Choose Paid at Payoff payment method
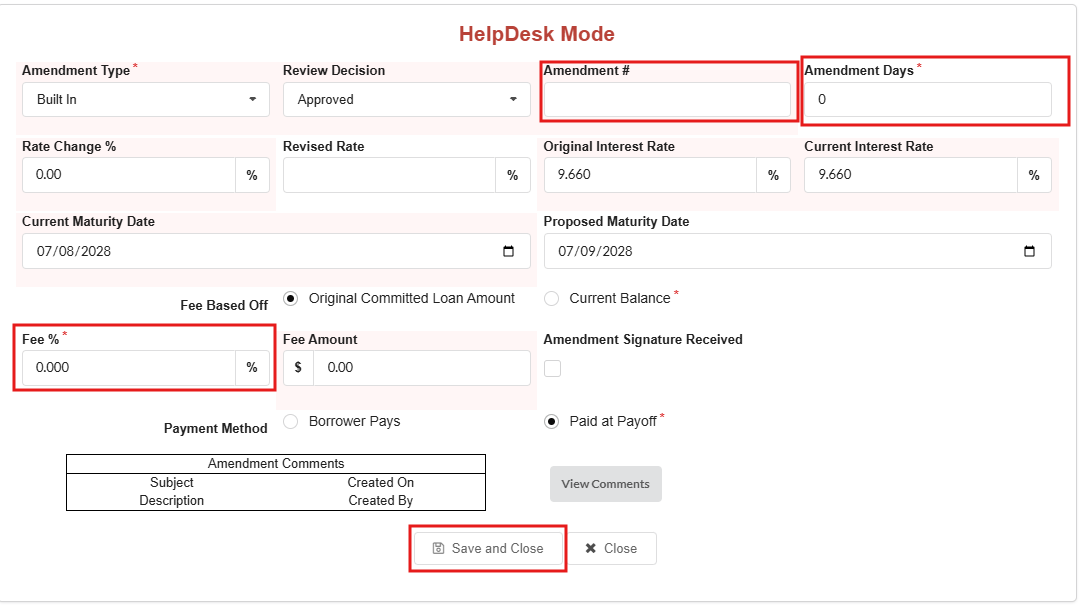1084x616 pixels. pyautogui.click(x=551, y=422)
